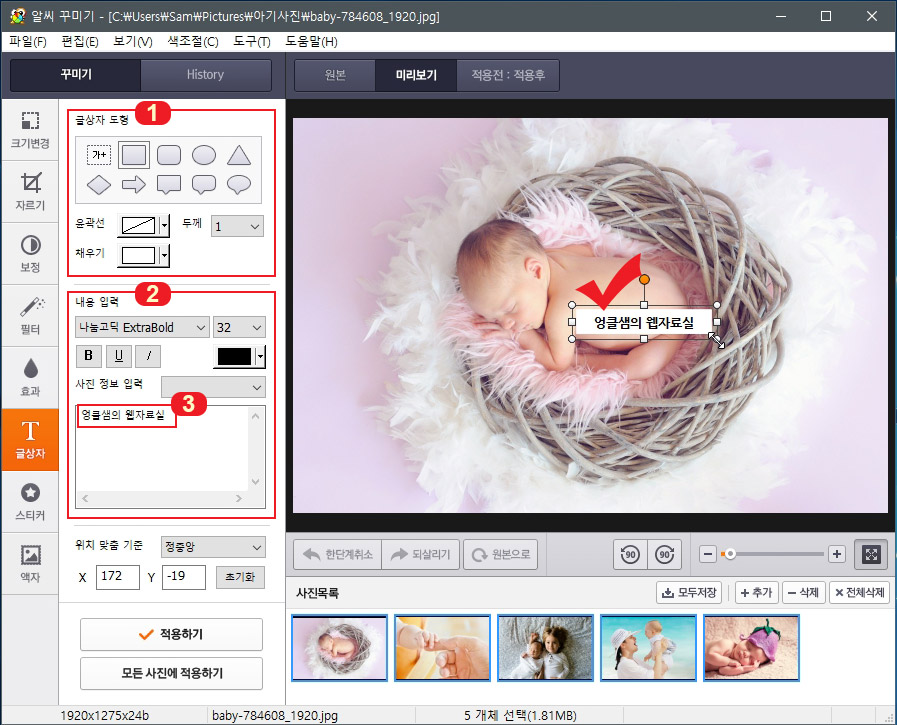
Task: Open the 위치 맞춤 기준 정중앙 dropdown
Action: [x=213, y=547]
